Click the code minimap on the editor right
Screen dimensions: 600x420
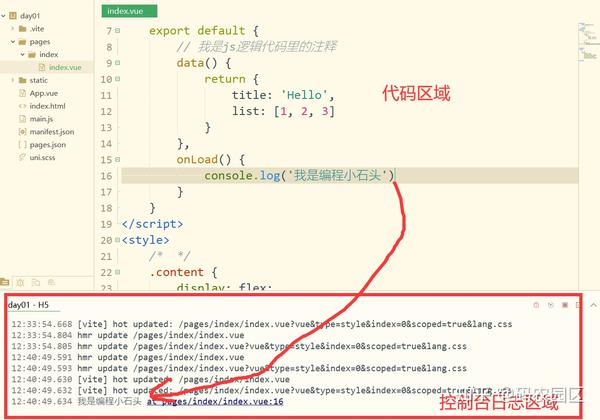point(588,41)
